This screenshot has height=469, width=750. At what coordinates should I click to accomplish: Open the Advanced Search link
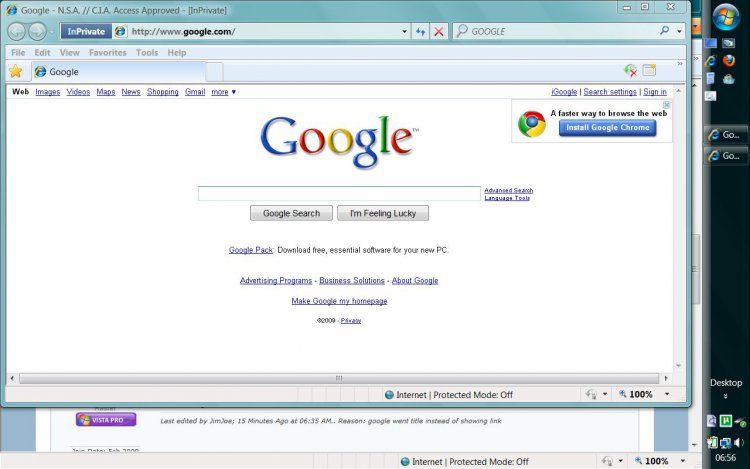pyautogui.click(x=508, y=190)
